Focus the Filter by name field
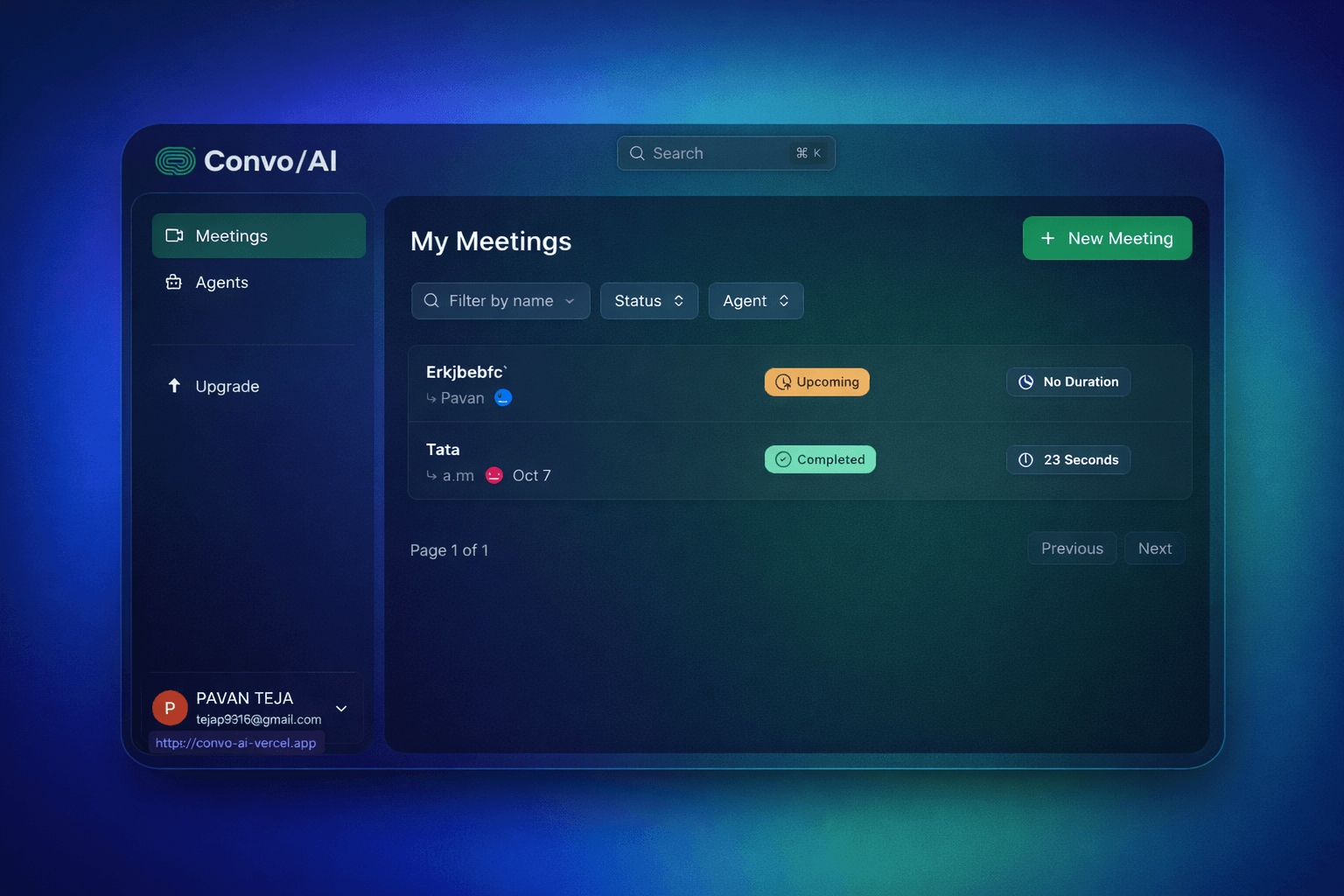1344x896 pixels. [x=500, y=301]
